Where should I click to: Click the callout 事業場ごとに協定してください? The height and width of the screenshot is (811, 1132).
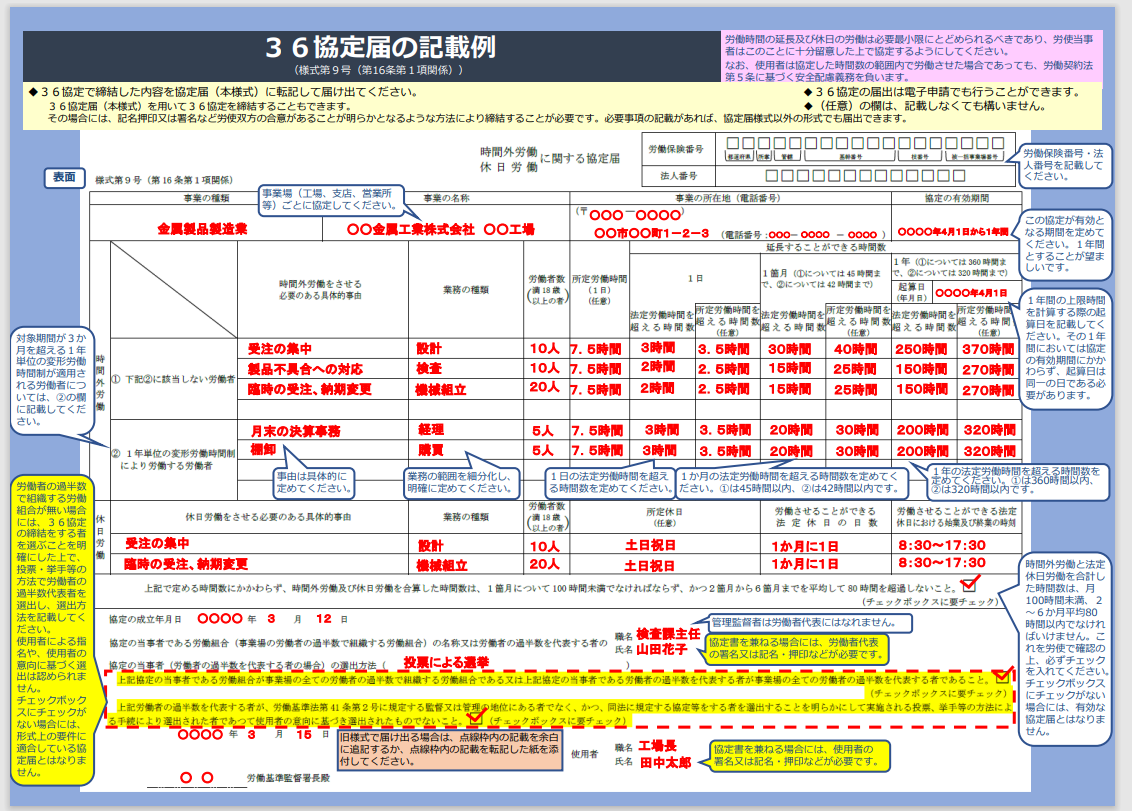[x=331, y=199]
